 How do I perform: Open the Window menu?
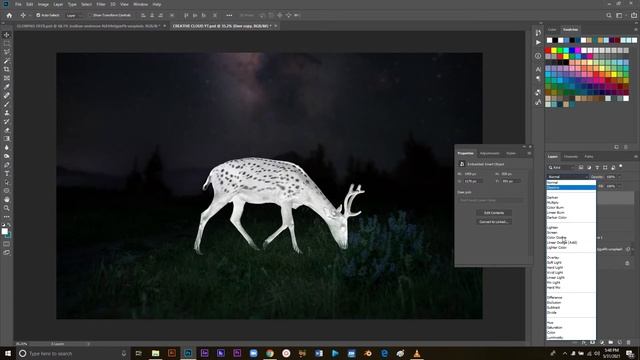(140, 4)
